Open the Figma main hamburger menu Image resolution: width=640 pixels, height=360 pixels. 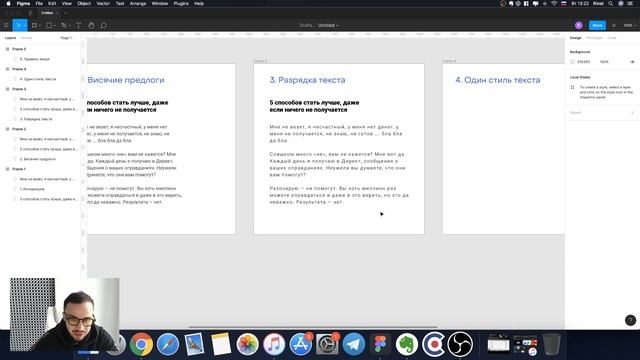tap(6, 25)
